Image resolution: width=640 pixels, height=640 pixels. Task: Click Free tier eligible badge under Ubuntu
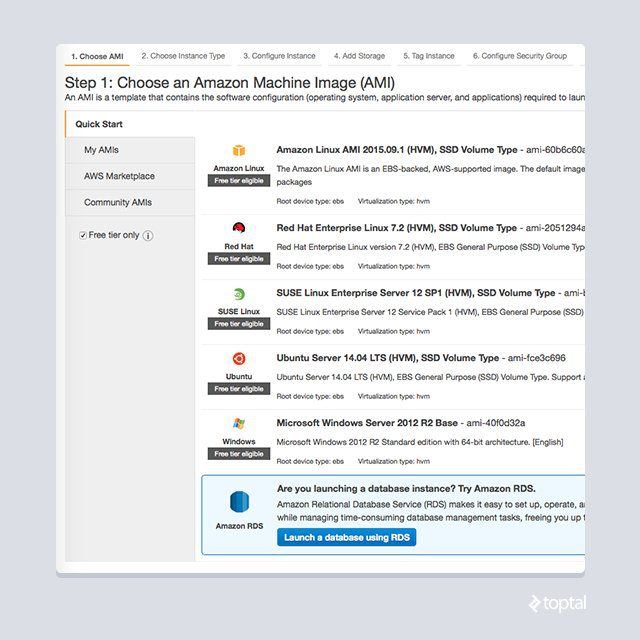[239, 389]
